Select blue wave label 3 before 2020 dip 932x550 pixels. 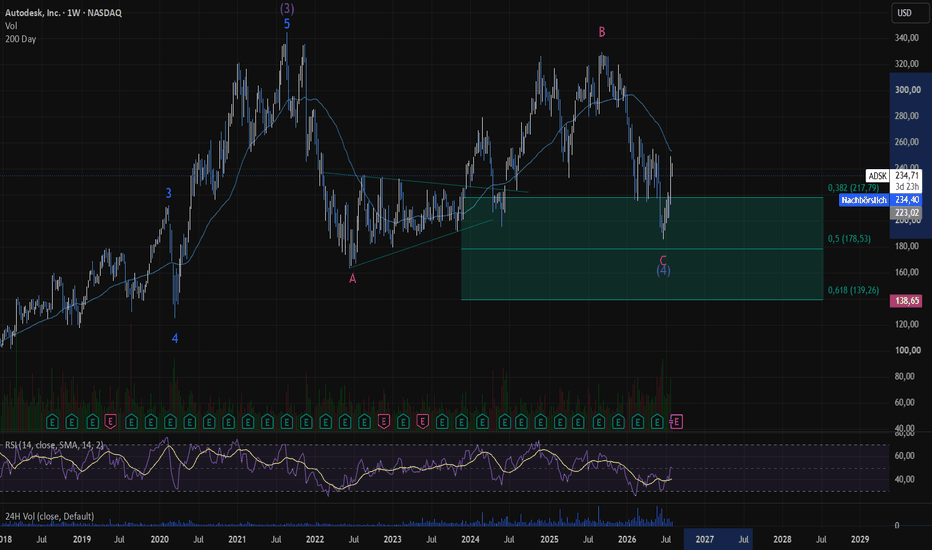[169, 193]
